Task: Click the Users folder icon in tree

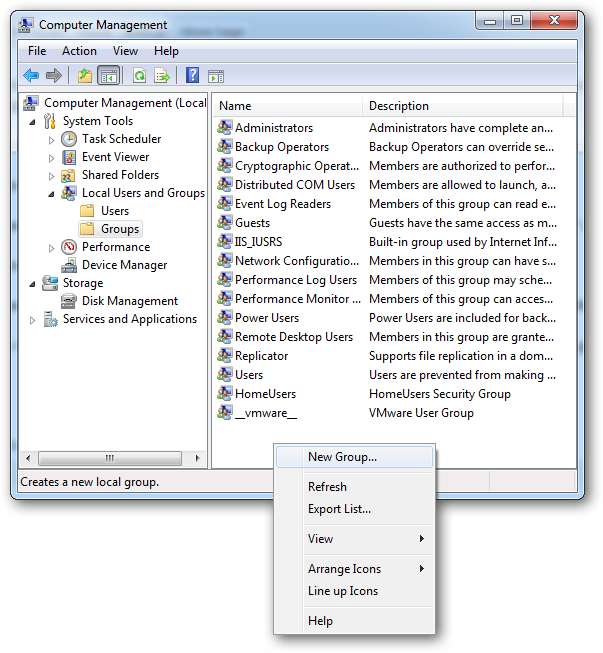Action: coord(87,211)
